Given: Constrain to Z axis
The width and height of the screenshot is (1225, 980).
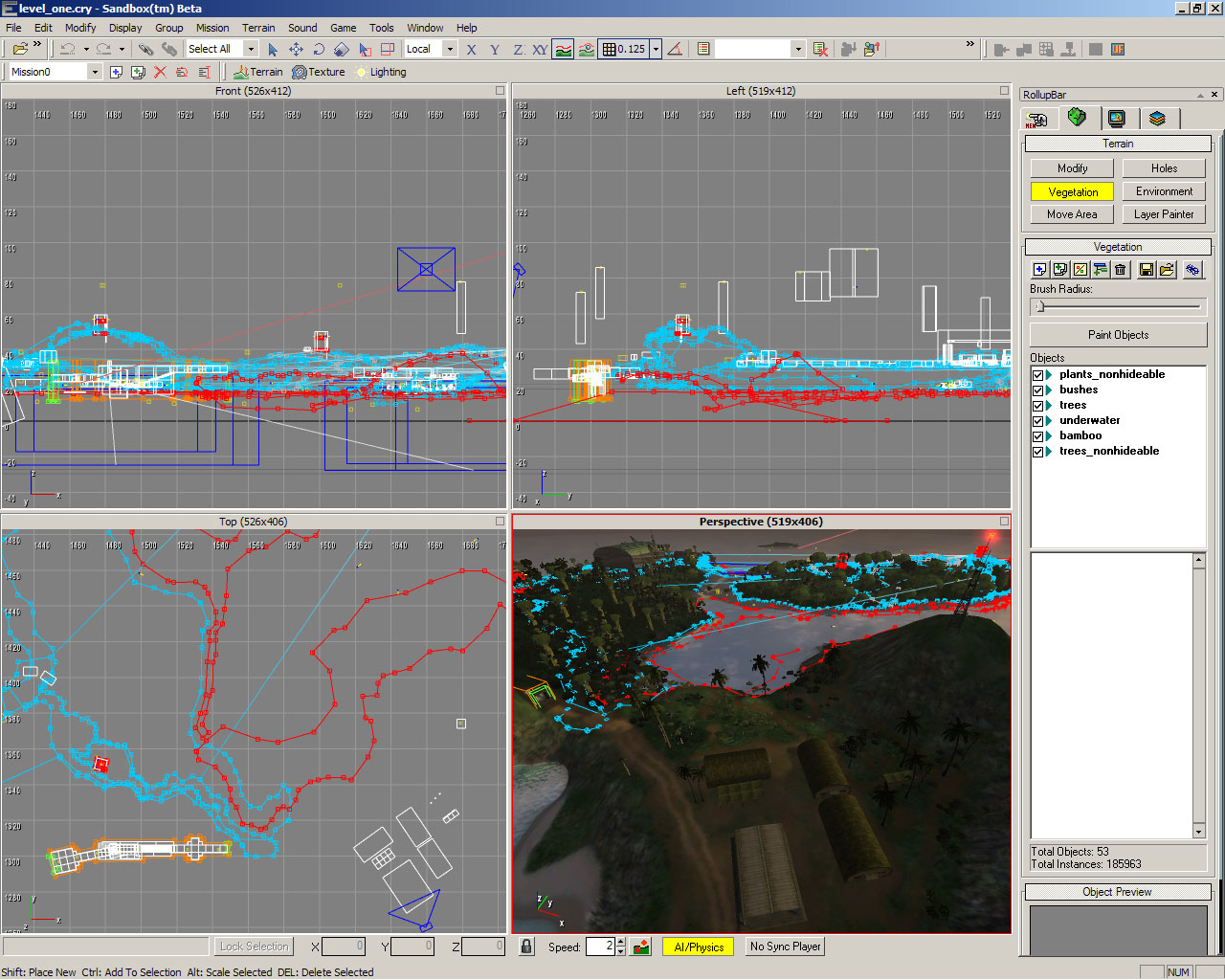Looking at the screenshot, I should (x=518, y=49).
